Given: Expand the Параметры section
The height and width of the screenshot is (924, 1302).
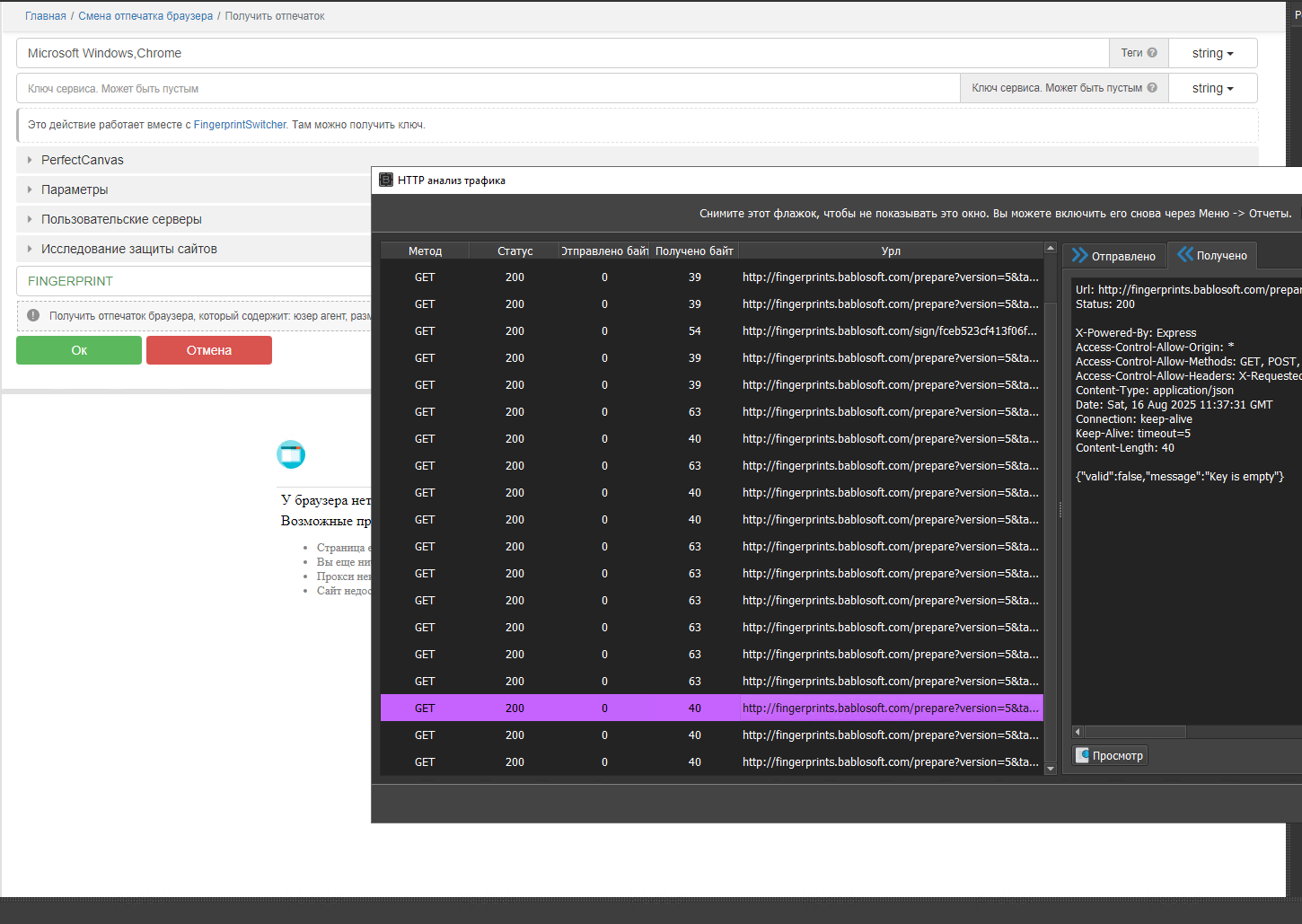Looking at the screenshot, I should click(75, 189).
